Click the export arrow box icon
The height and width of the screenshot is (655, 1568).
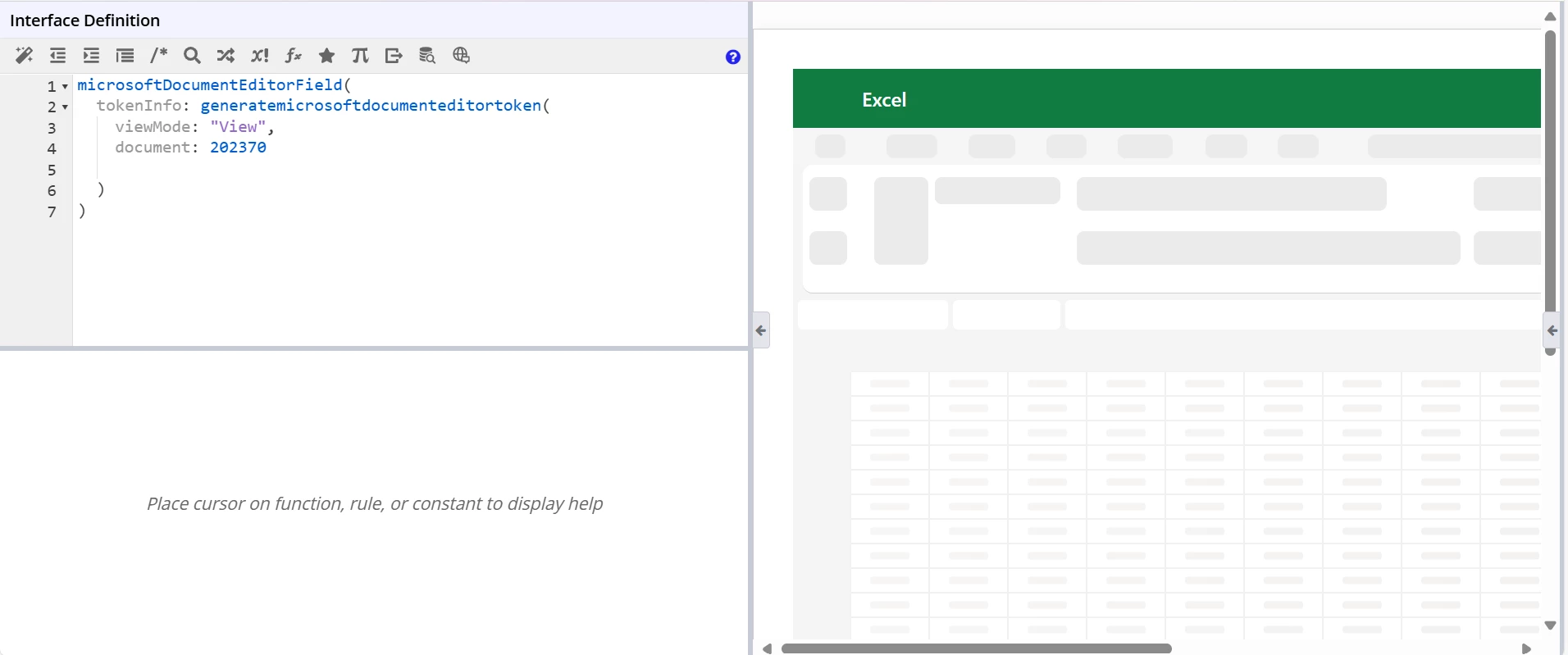click(394, 56)
